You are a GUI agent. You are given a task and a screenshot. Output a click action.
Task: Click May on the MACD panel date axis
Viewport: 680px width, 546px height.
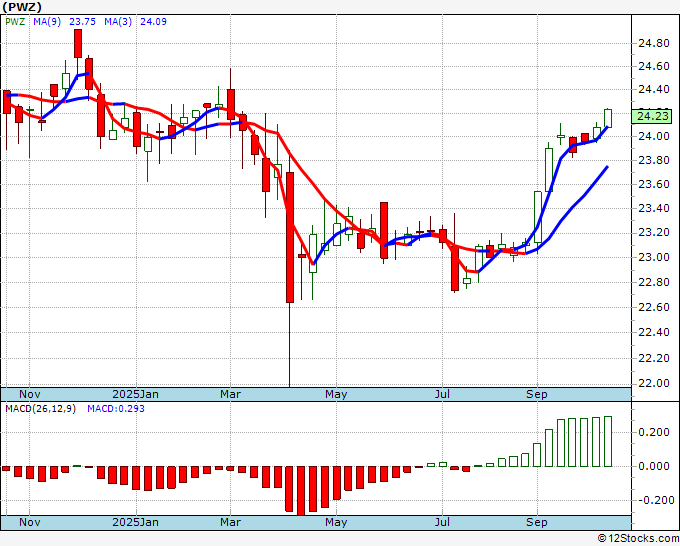[336, 522]
